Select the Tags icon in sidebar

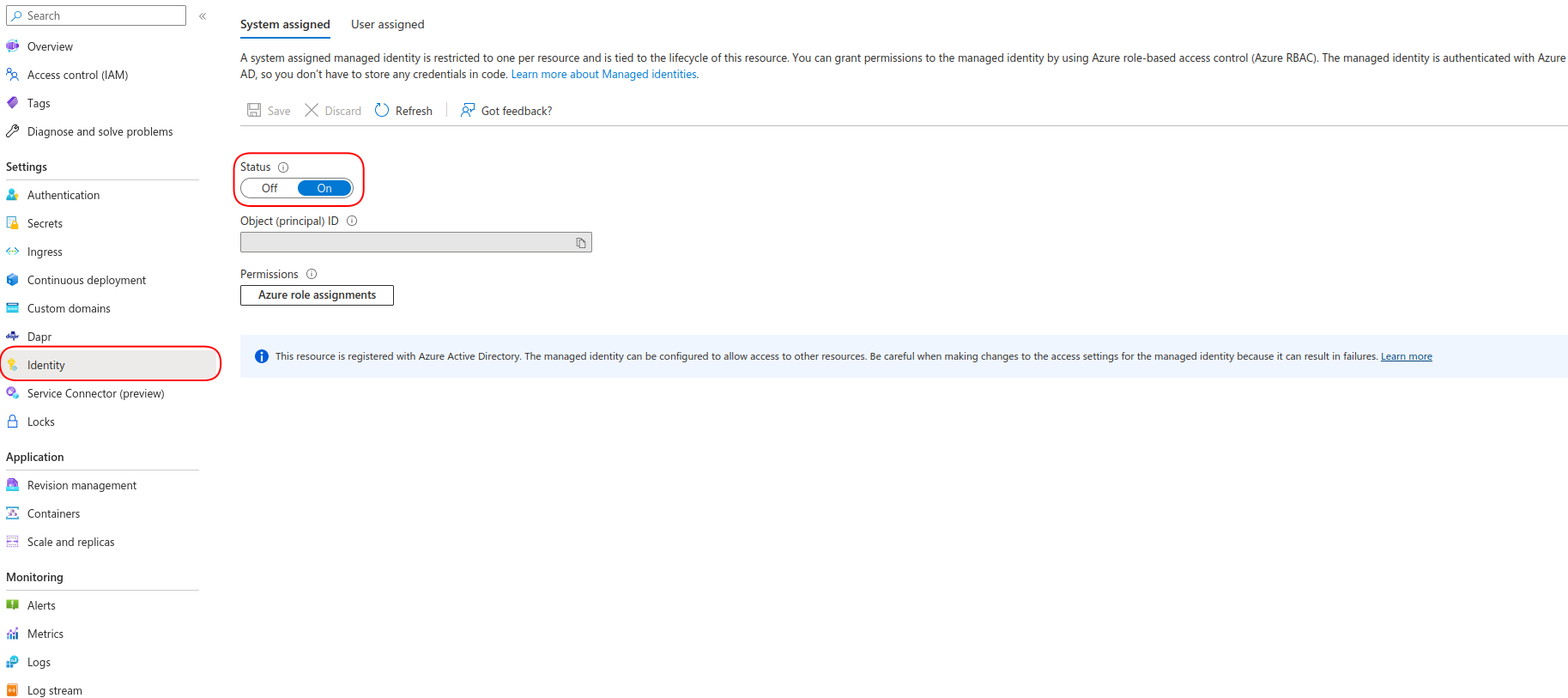click(x=13, y=103)
